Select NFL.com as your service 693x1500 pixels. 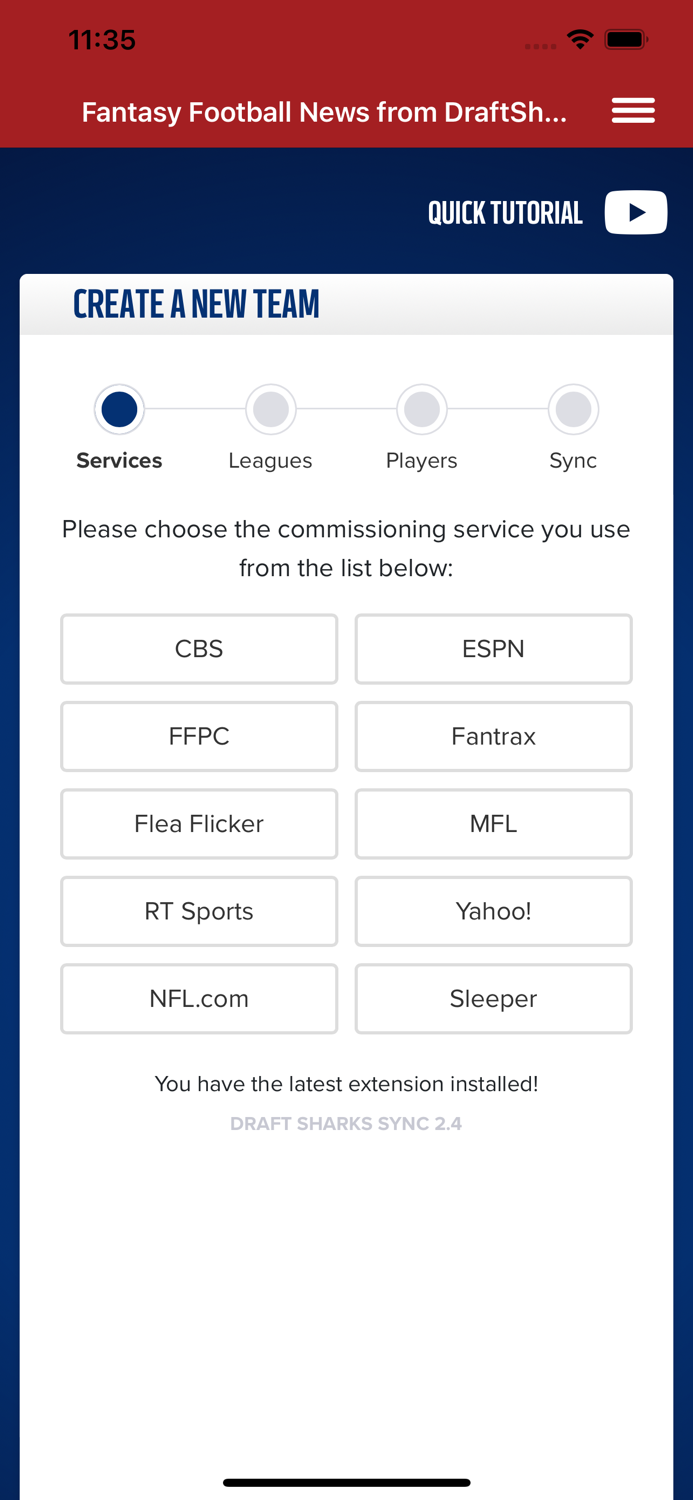[199, 998]
